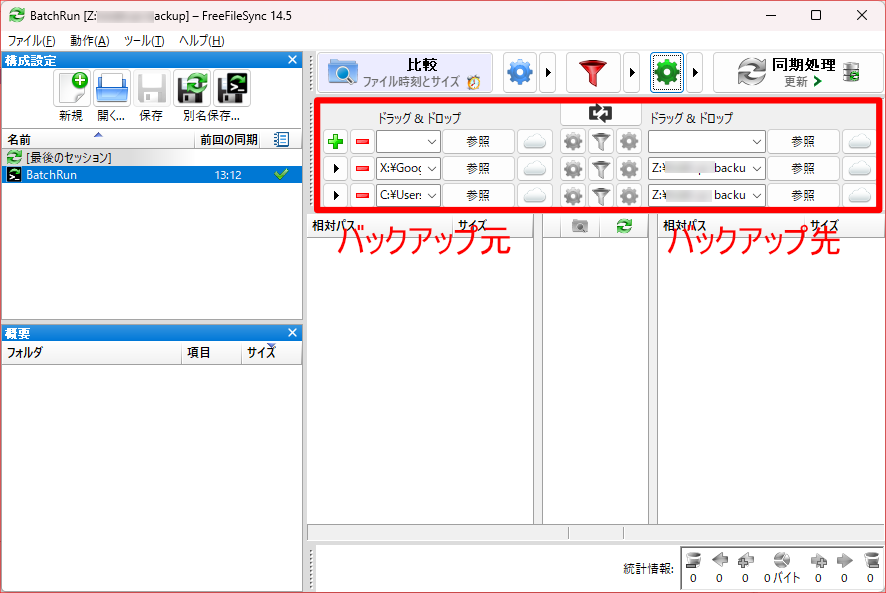886x593 pixels.
Task: Click the 比較 (Compare) button
Action: pyautogui.click(x=405, y=73)
